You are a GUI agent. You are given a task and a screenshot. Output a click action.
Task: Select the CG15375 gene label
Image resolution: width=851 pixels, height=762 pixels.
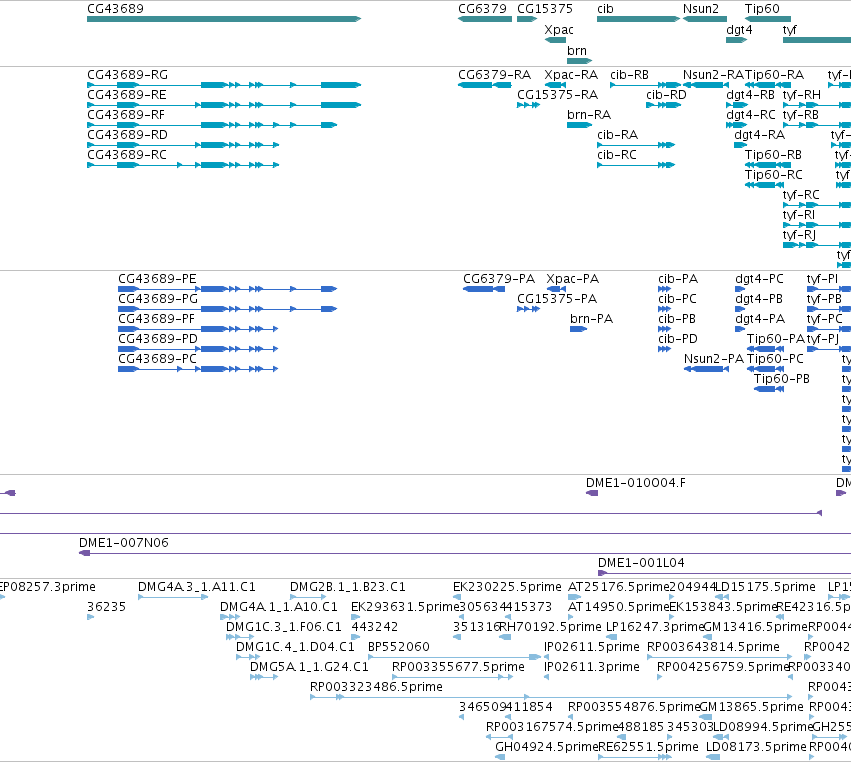(544, 9)
